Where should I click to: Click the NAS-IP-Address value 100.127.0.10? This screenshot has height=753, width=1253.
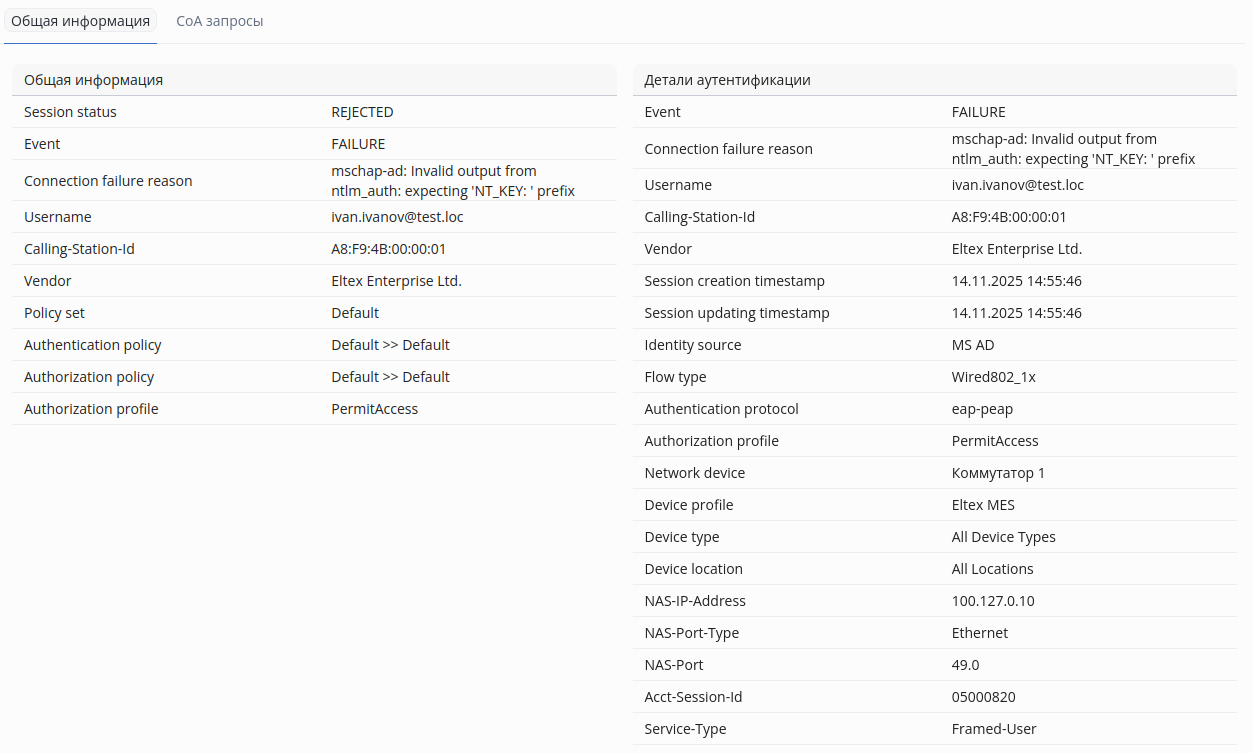point(993,601)
